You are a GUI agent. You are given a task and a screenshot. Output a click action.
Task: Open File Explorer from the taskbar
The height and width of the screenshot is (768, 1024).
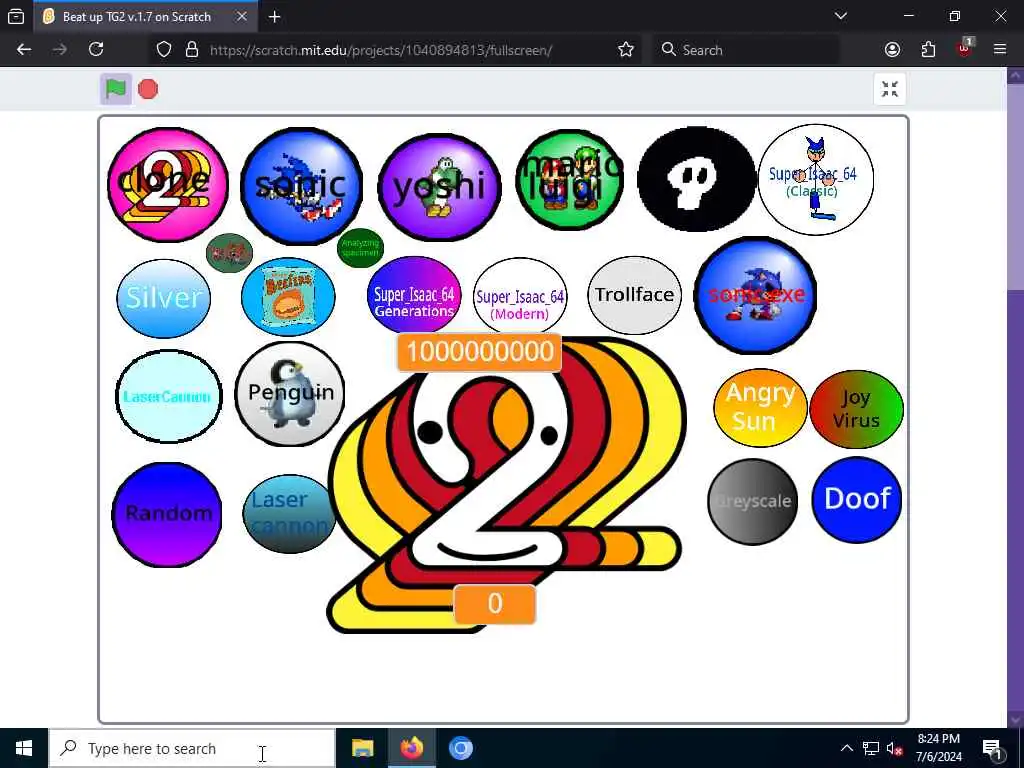pos(362,748)
